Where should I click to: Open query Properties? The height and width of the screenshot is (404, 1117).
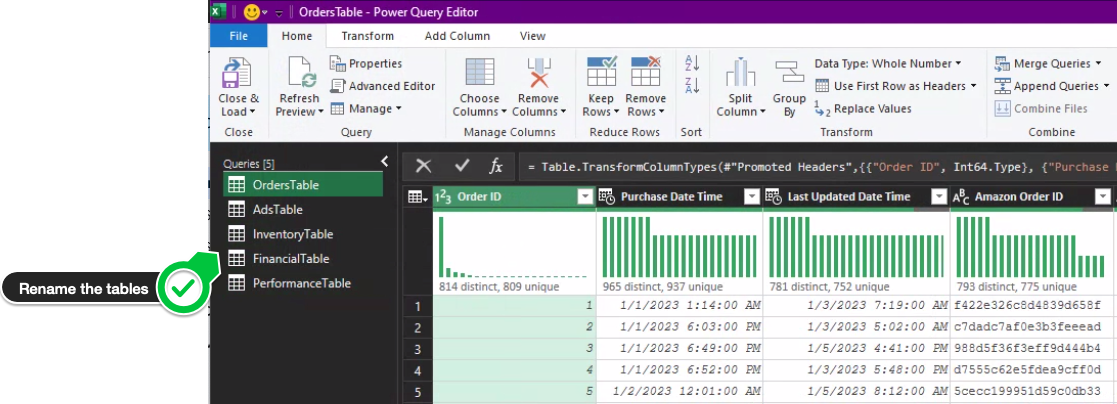pos(366,63)
